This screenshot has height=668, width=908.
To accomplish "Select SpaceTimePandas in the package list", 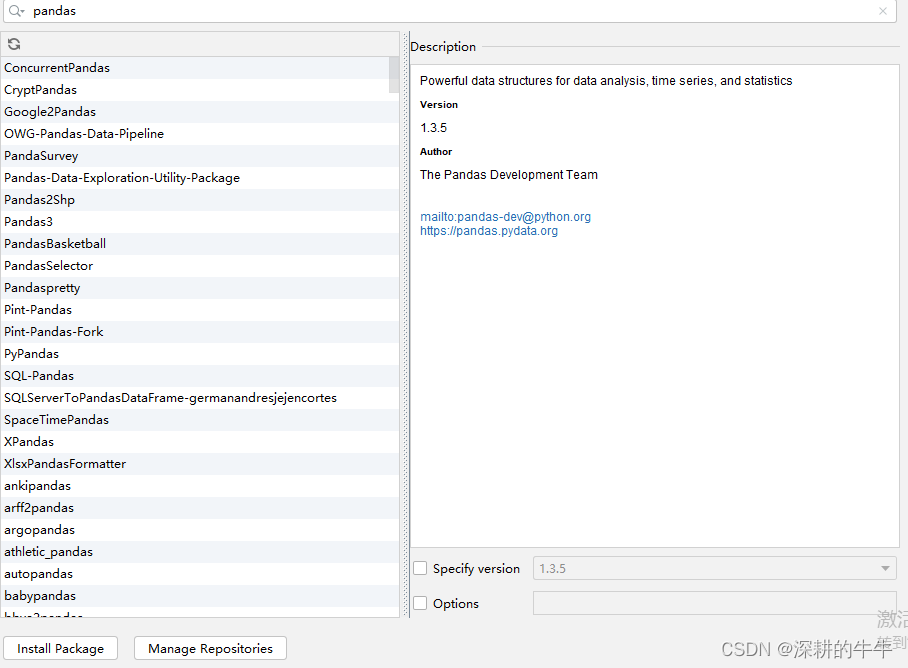I will (x=200, y=420).
